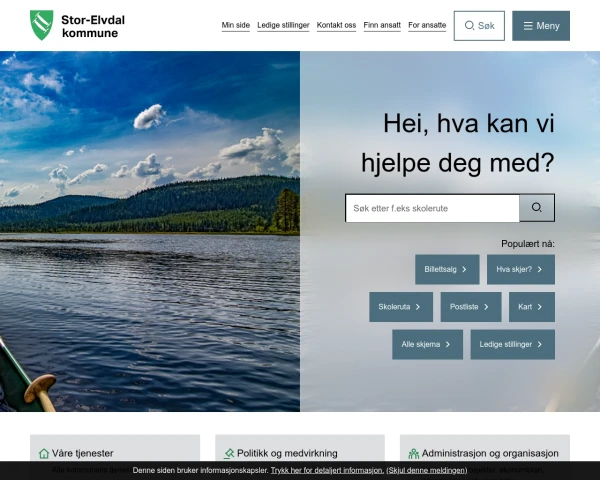Click the gavel icon beside Politikk og medvirkning
Viewport: 600px width, 480px height.
coord(229,454)
